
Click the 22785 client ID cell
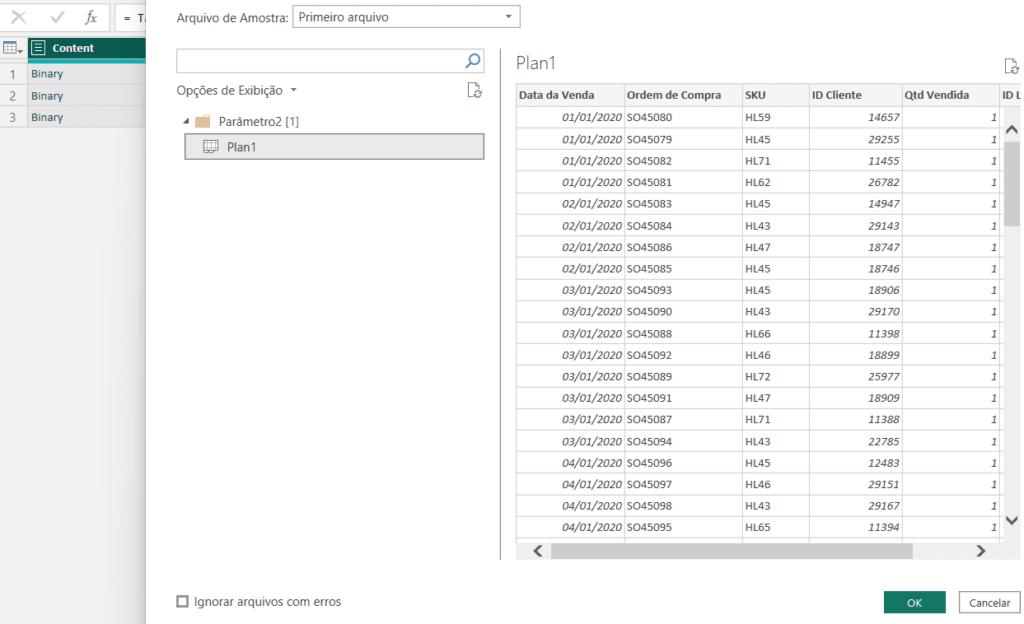pyautogui.click(x=856, y=441)
